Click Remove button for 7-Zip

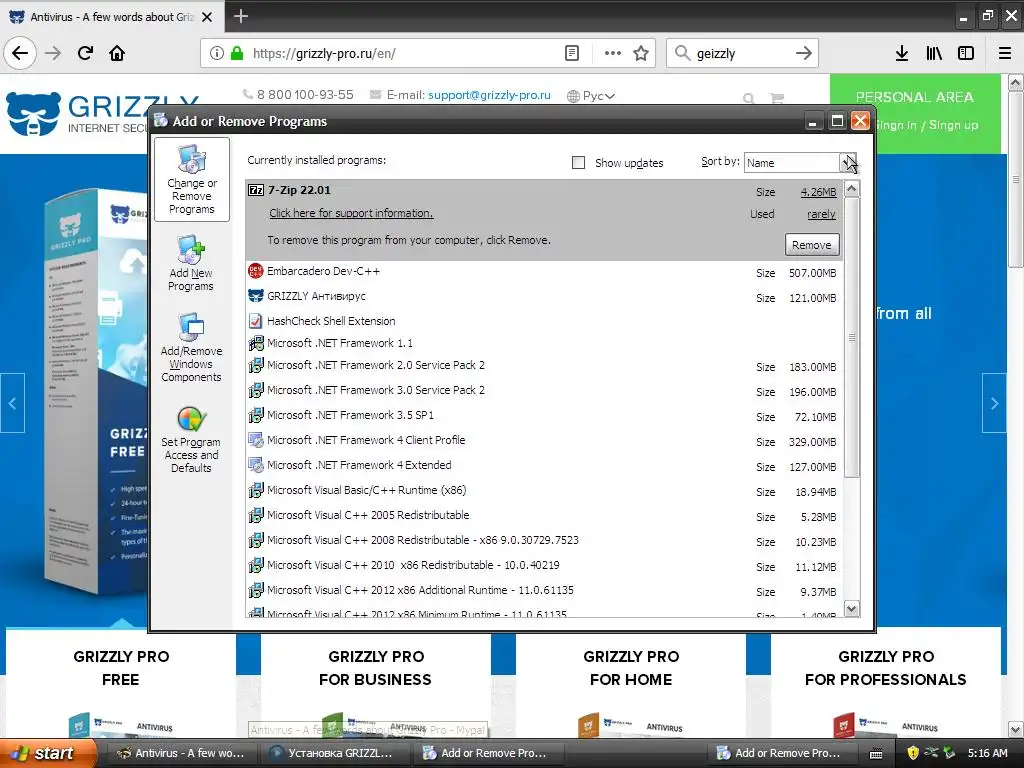812,245
